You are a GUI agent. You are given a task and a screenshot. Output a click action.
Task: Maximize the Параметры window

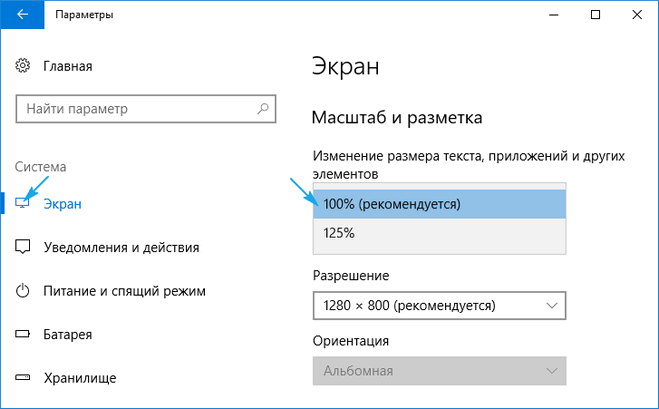click(x=596, y=15)
